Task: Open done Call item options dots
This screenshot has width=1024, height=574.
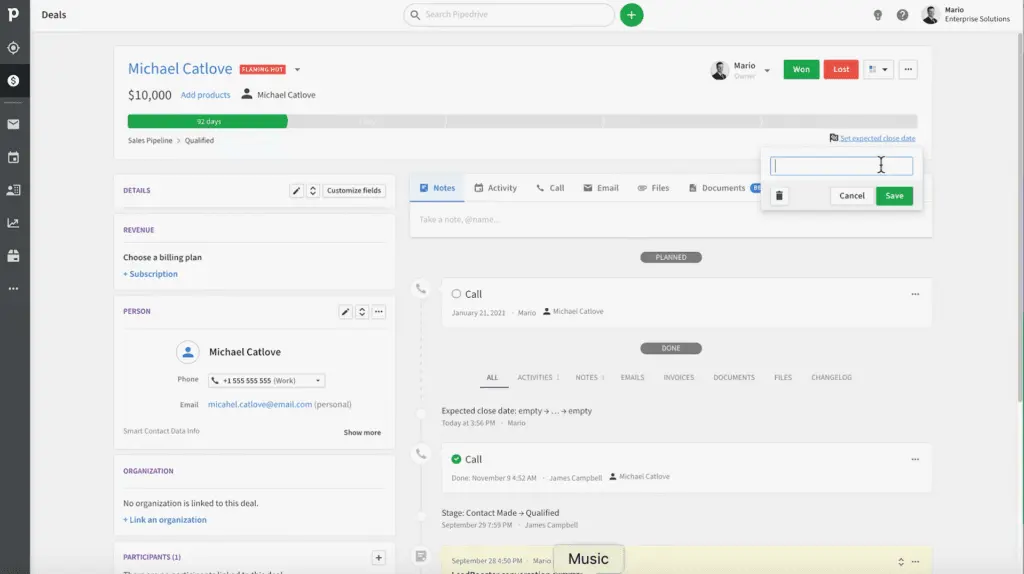Action: tap(915, 460)
